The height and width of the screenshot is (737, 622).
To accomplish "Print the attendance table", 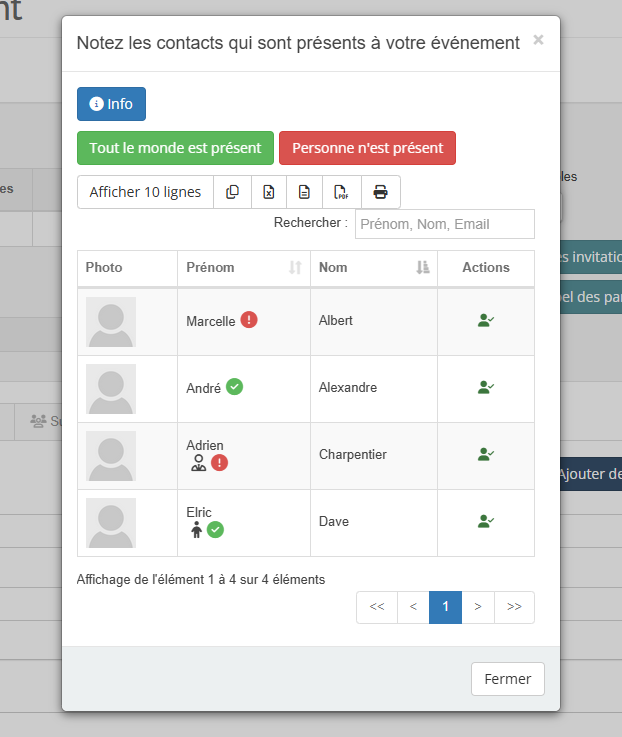I will [380, 192].
